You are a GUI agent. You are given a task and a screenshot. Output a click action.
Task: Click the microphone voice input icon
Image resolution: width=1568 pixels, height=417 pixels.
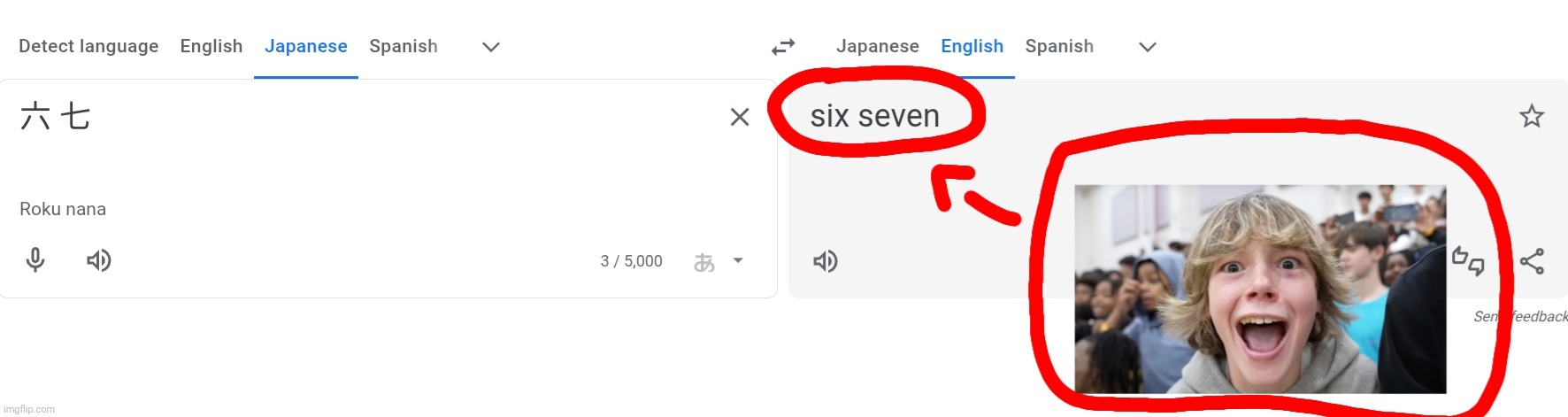[35, 260]
